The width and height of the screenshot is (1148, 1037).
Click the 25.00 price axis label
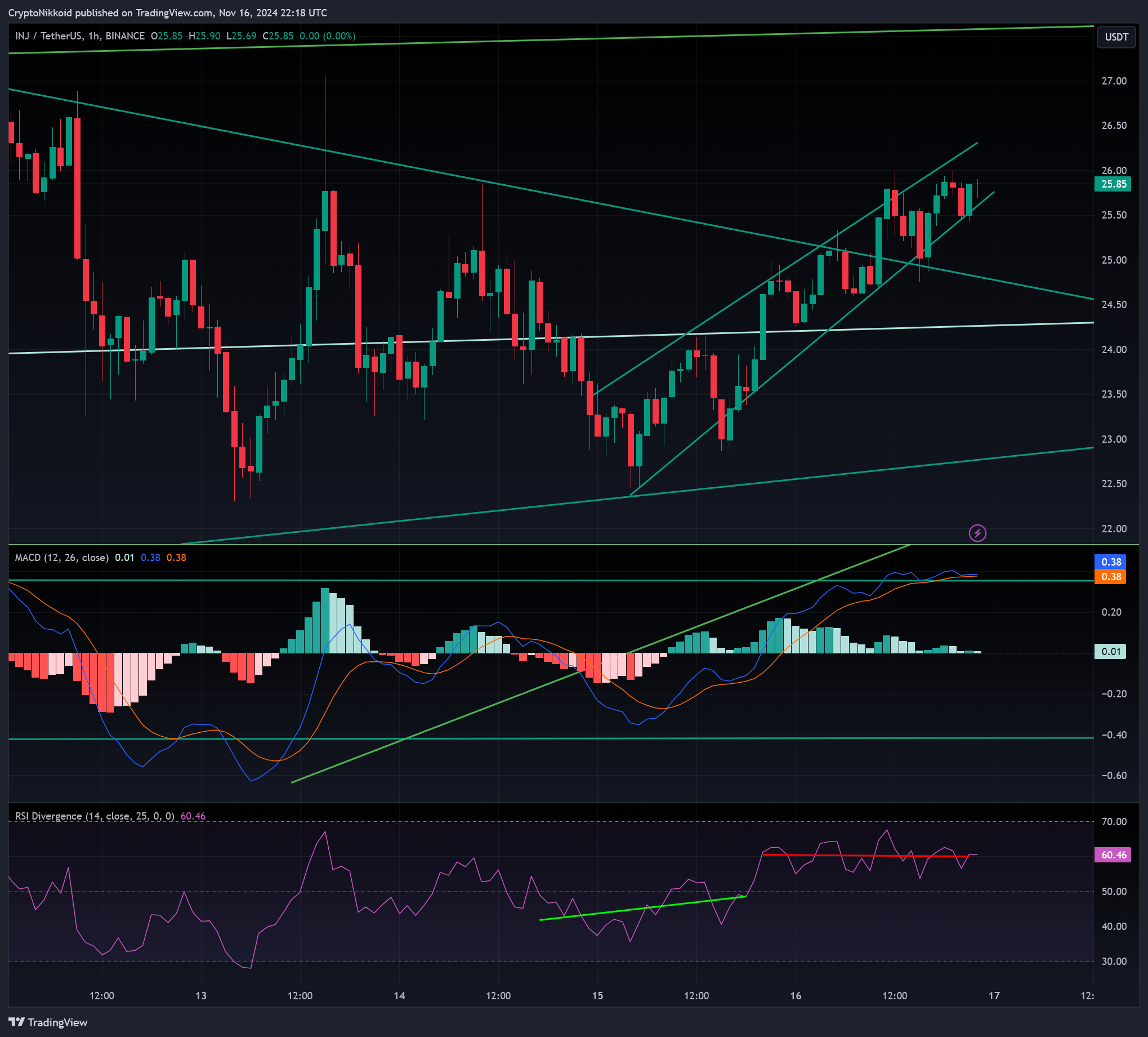[x=1114, y=260]
